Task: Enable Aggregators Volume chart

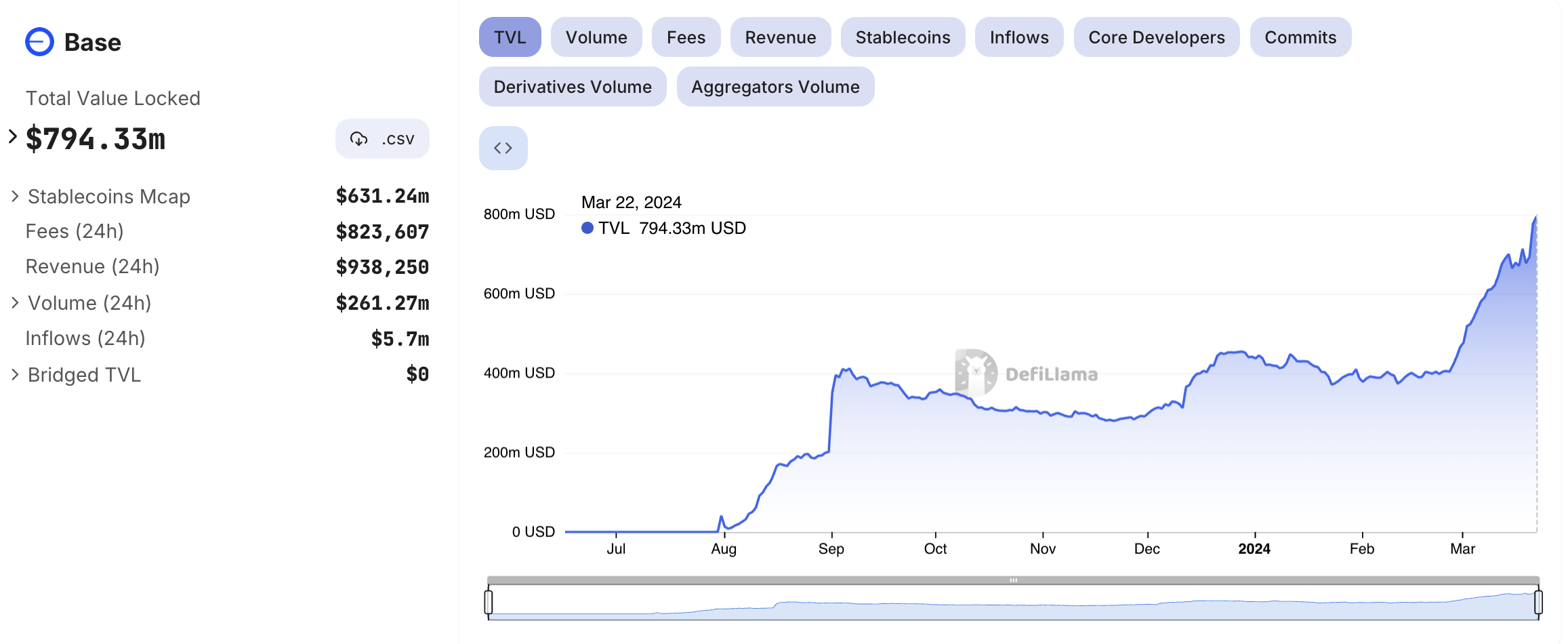Action: (x=775, y=87)
